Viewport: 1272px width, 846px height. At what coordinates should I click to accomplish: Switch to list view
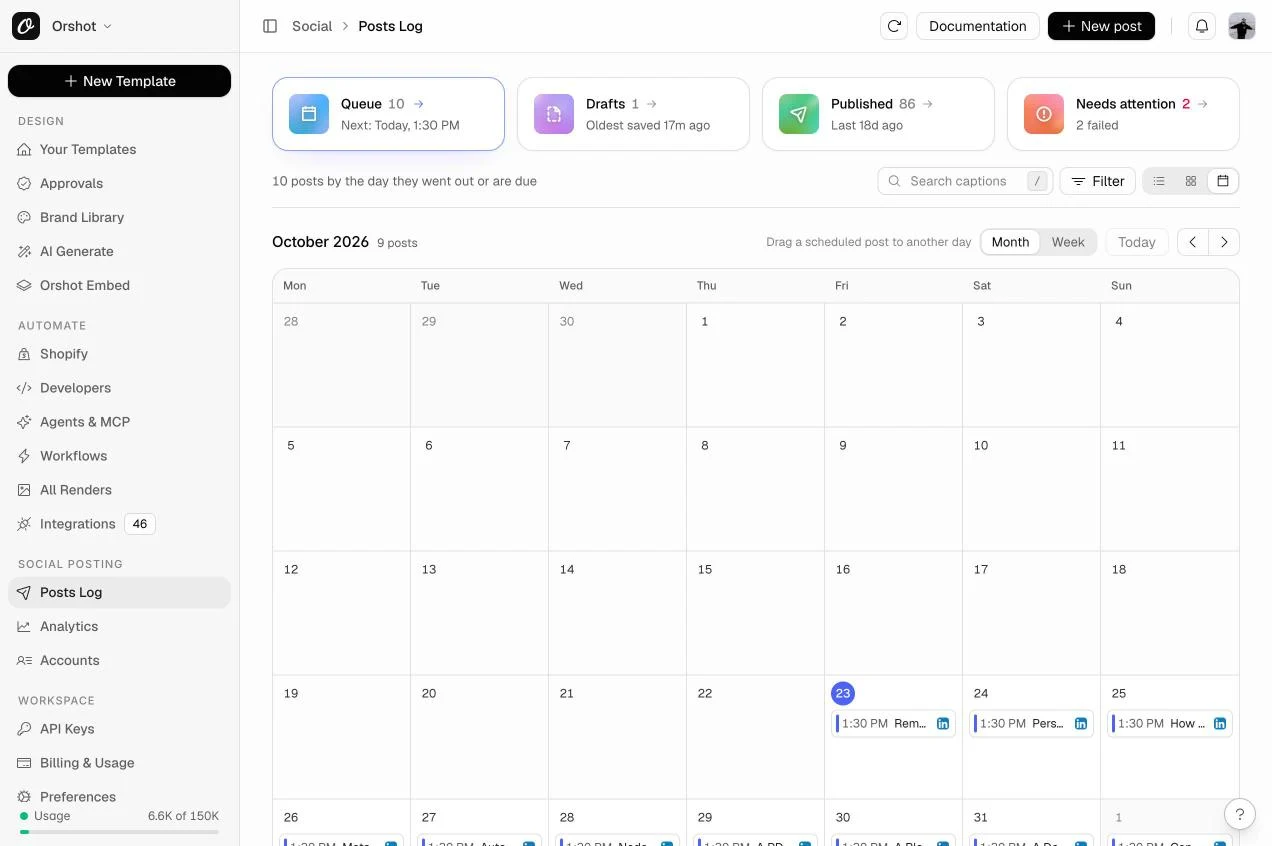click(1159, 181)
